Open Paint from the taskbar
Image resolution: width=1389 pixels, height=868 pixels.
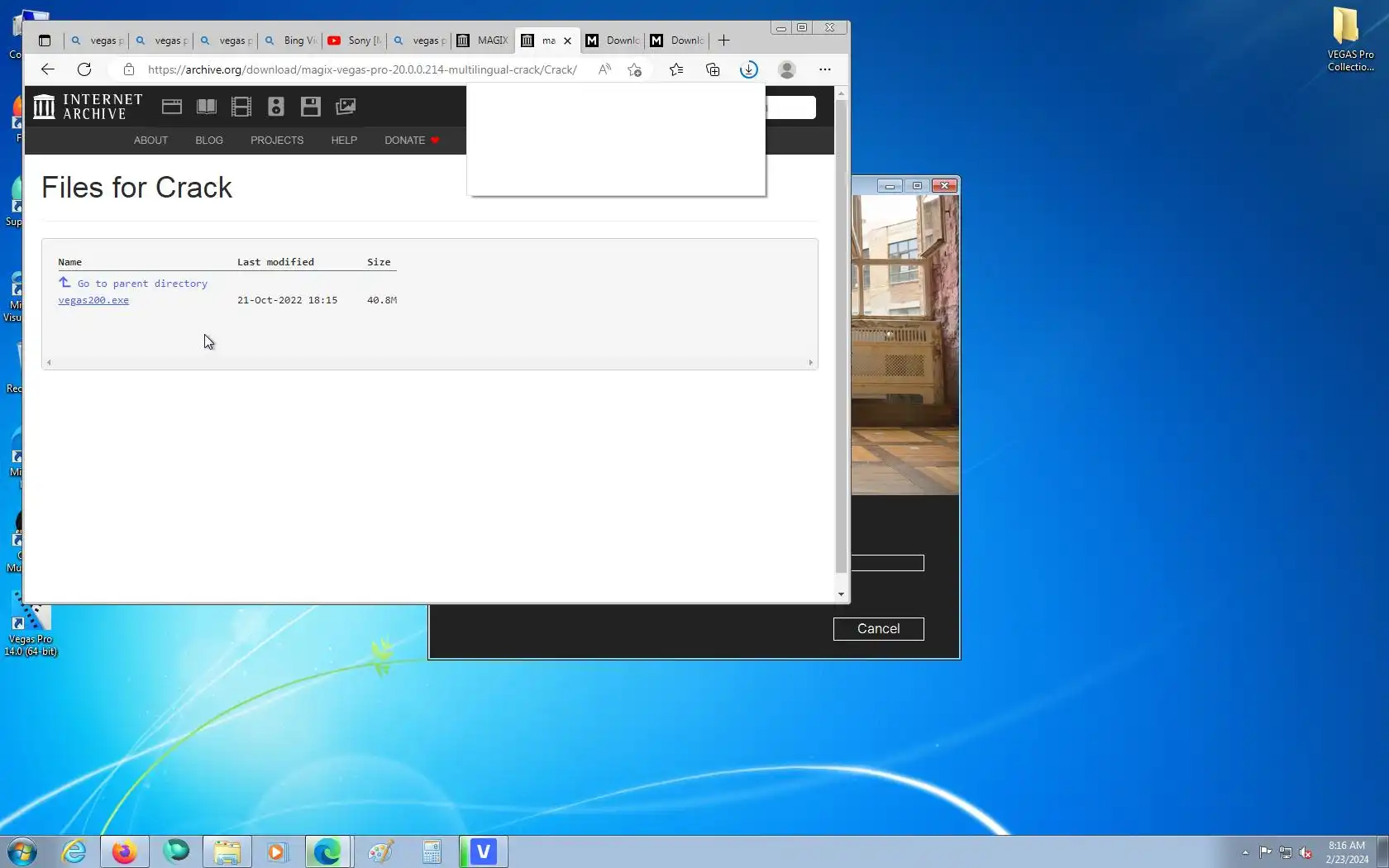click(x=380, y=851)
